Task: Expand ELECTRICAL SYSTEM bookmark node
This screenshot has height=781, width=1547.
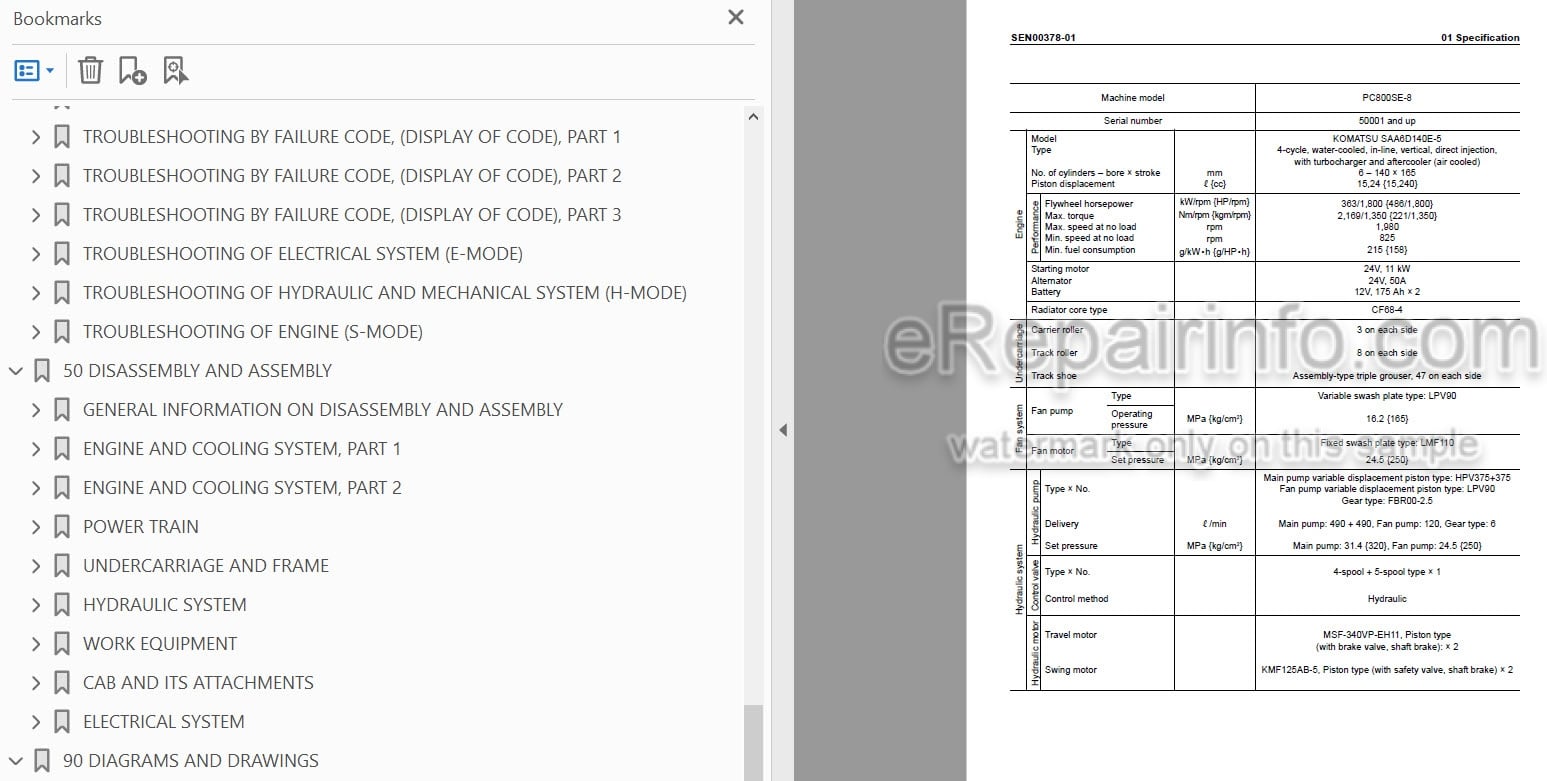Action: click(36, 722)
